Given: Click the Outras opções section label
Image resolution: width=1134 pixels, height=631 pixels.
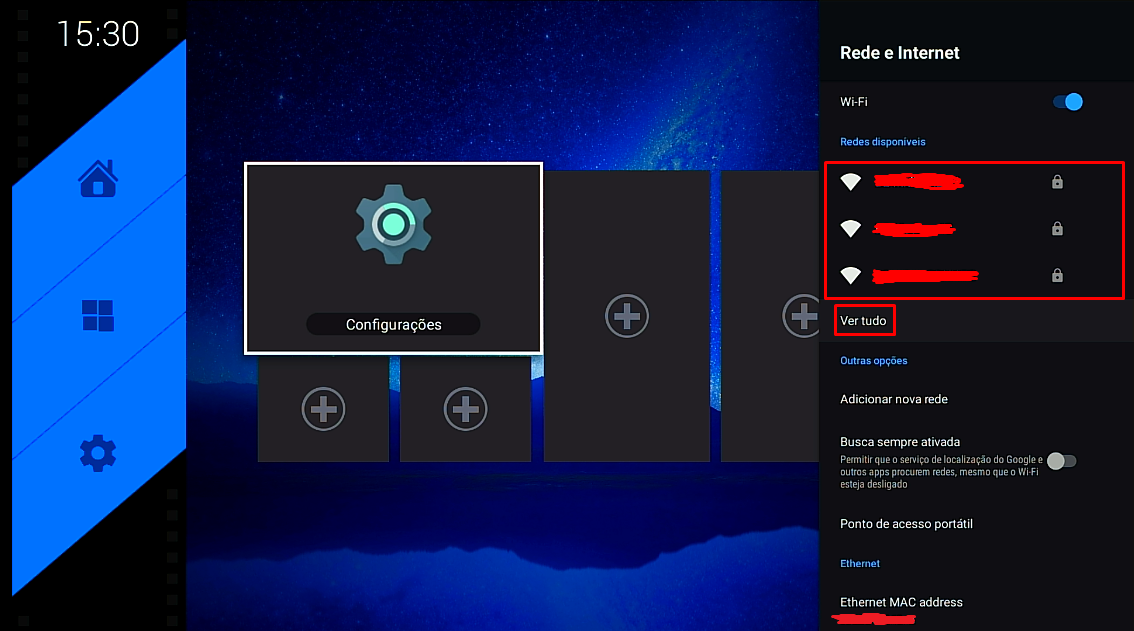Looking at the screenshot, I should point(874,360).
